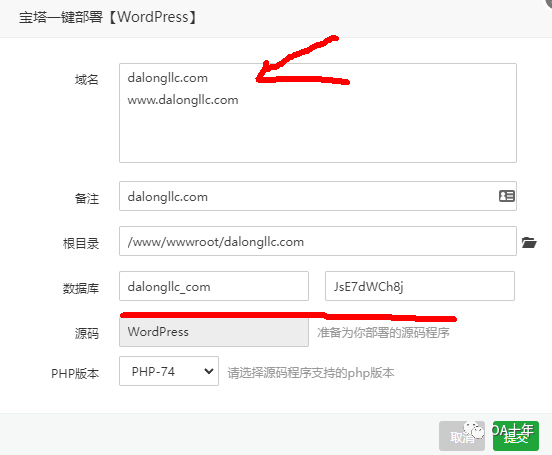Click the 源码 label
The height and width of the screenshot is (455, 552).
(x=87, y=333)
